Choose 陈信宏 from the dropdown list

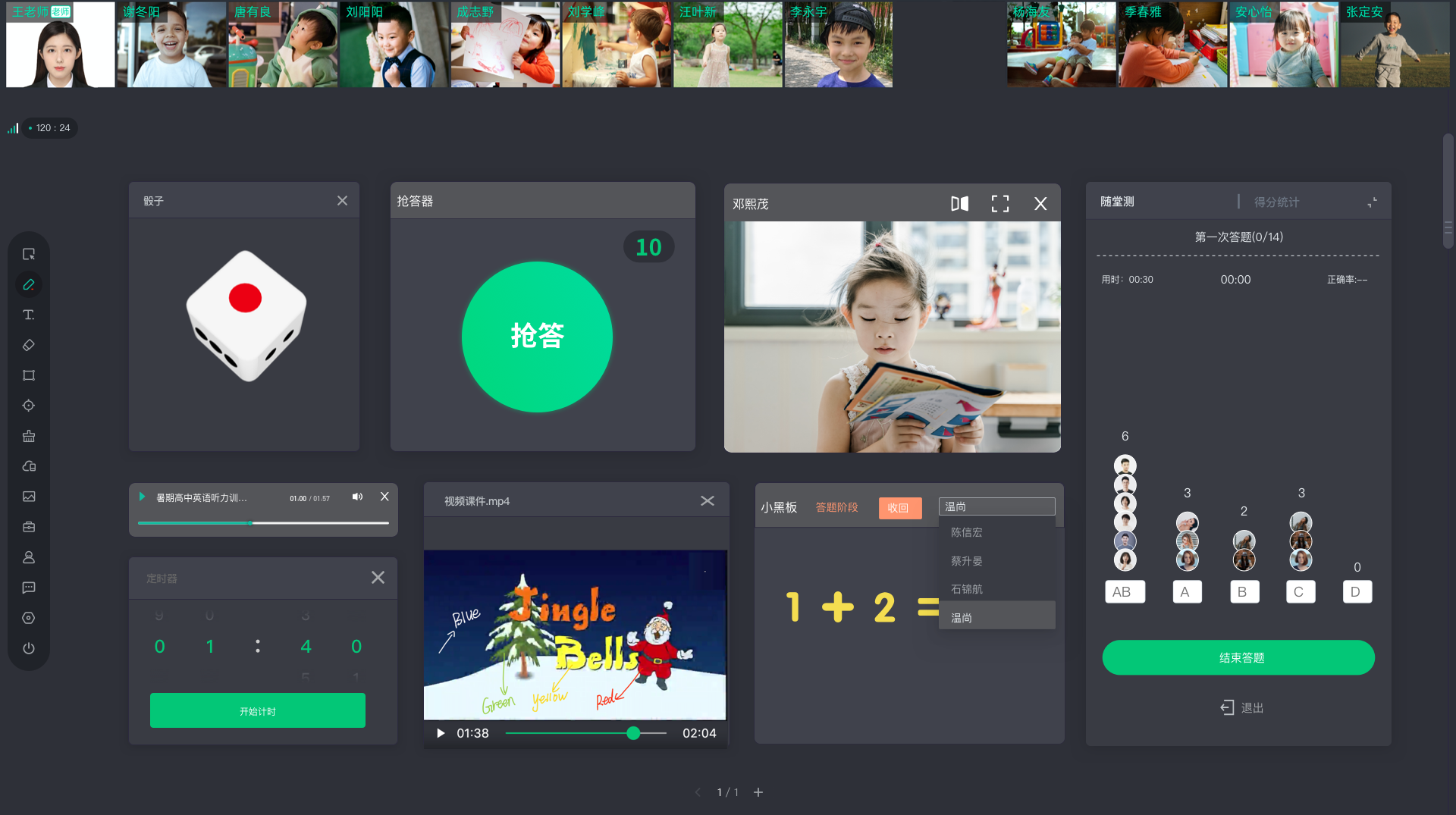[x=996, y=532]
